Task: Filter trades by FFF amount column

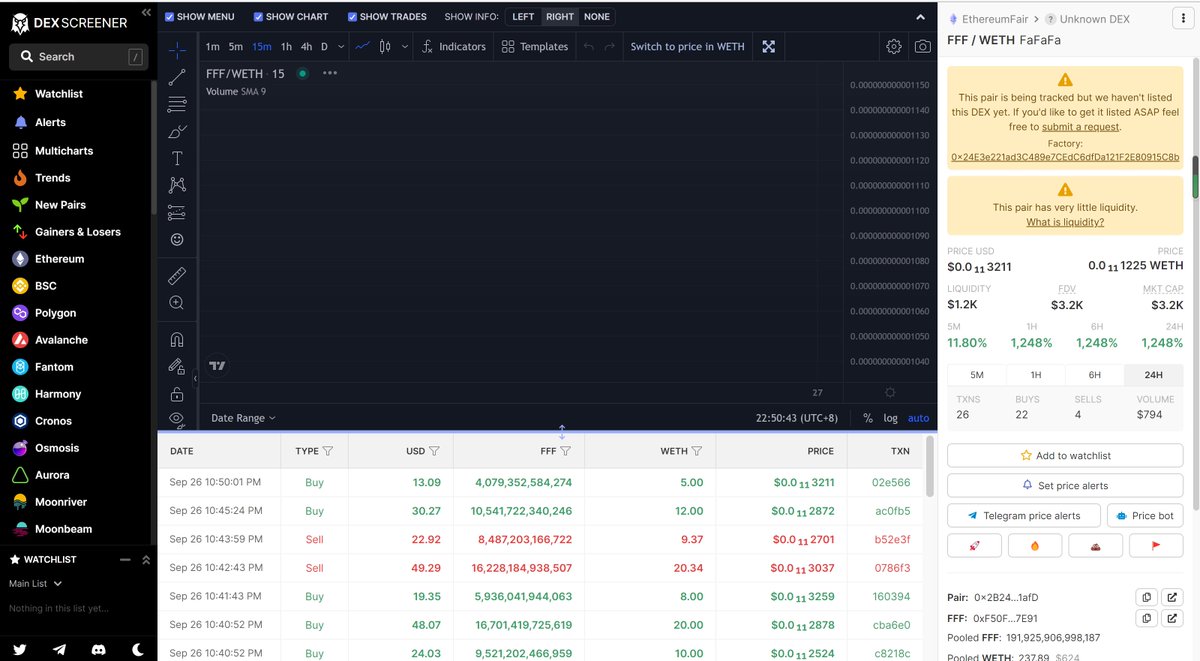Action: [565, 451]
